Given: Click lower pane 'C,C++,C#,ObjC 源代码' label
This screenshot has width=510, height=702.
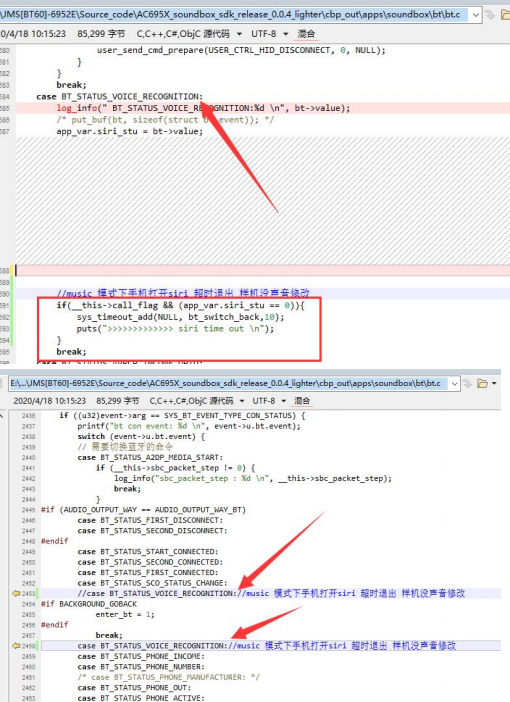Looking at the screenshot, I should tap(191, 400).
